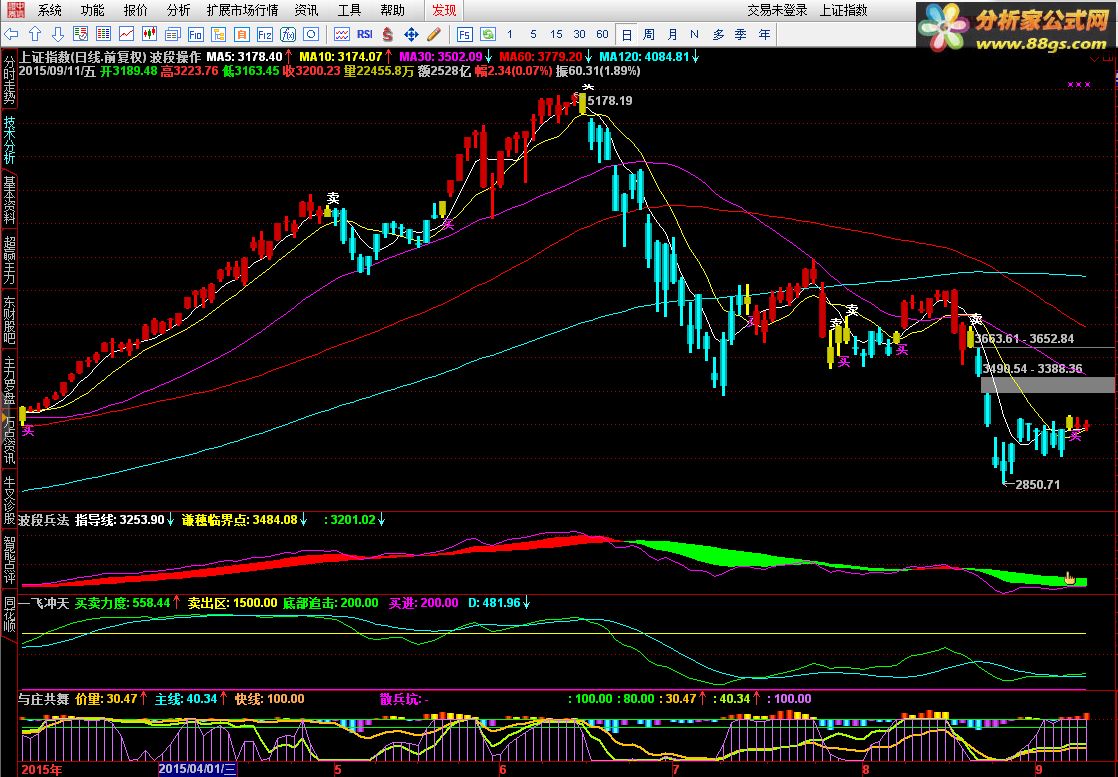Open the 帮助 menu
The image size is (1118, 777).
click(x=392, y=10)
